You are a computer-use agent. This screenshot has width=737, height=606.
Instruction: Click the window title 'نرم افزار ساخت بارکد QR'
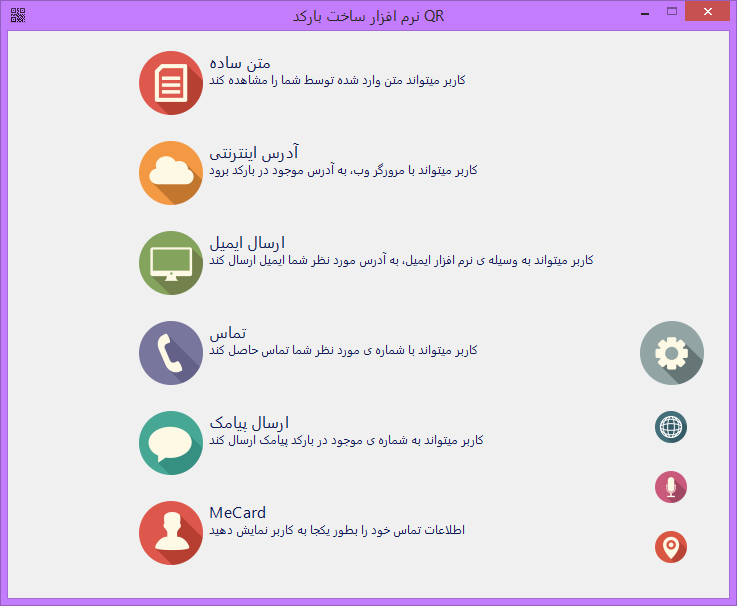point(368,16)
